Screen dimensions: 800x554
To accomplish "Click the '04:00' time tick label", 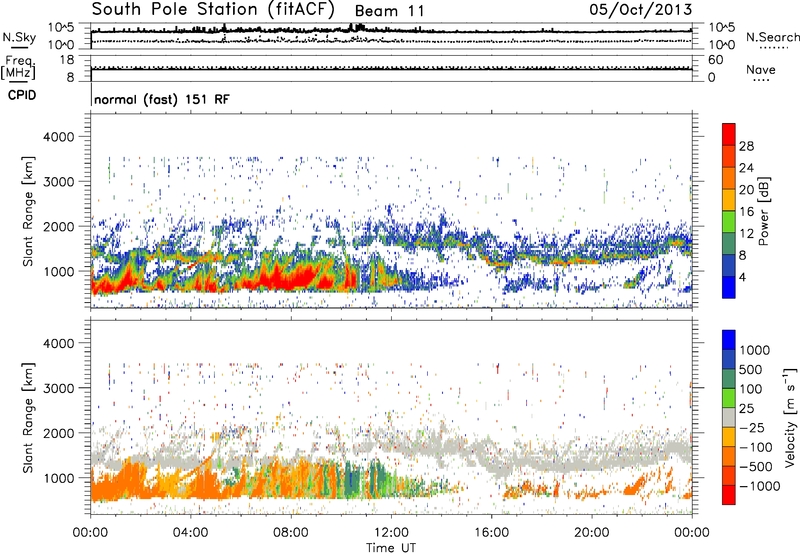I will 190,533.
